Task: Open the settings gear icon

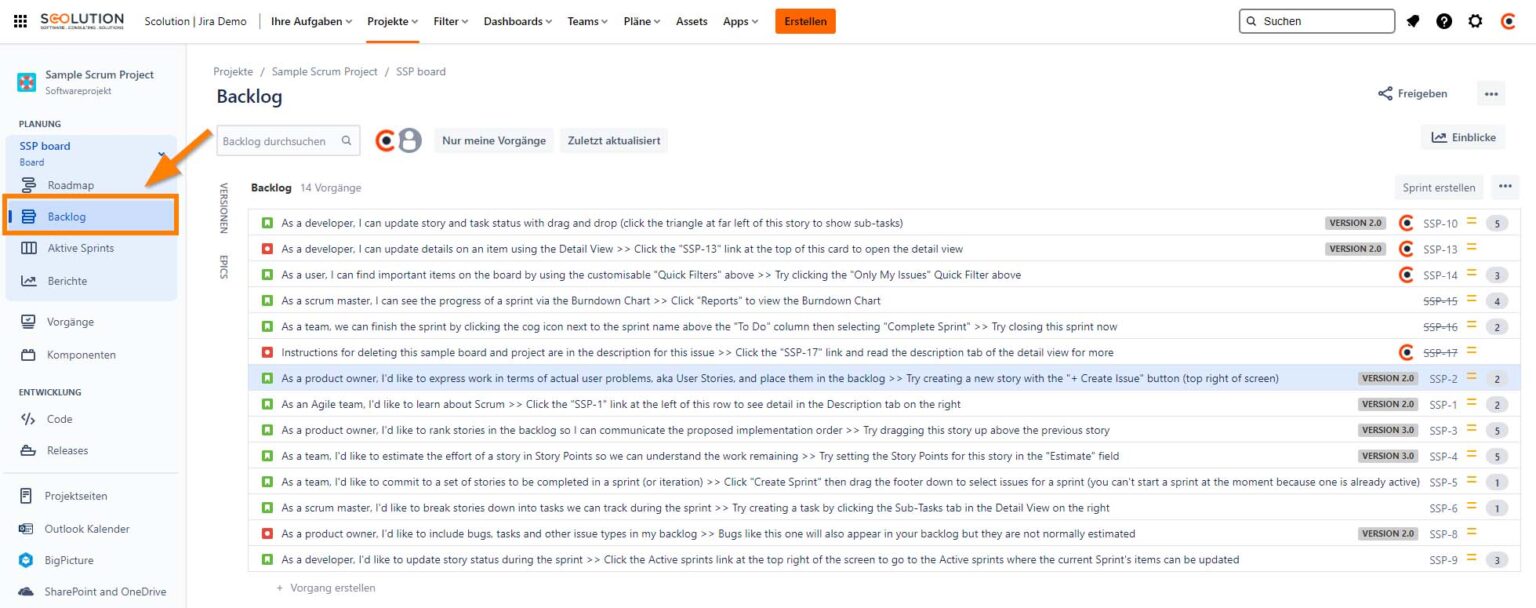Action: [x=1475, y=21]
